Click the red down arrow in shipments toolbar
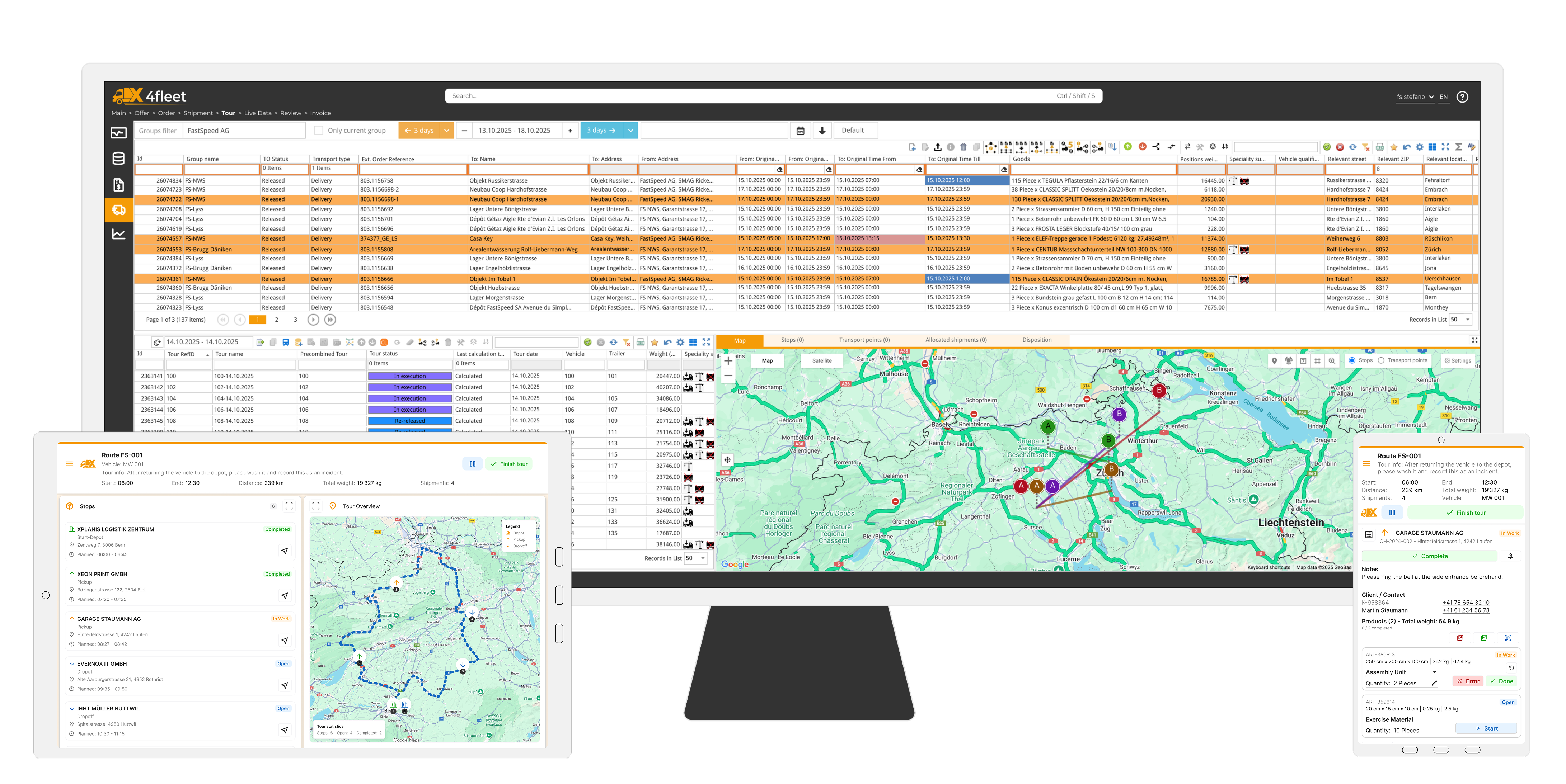 [1142, 146]
